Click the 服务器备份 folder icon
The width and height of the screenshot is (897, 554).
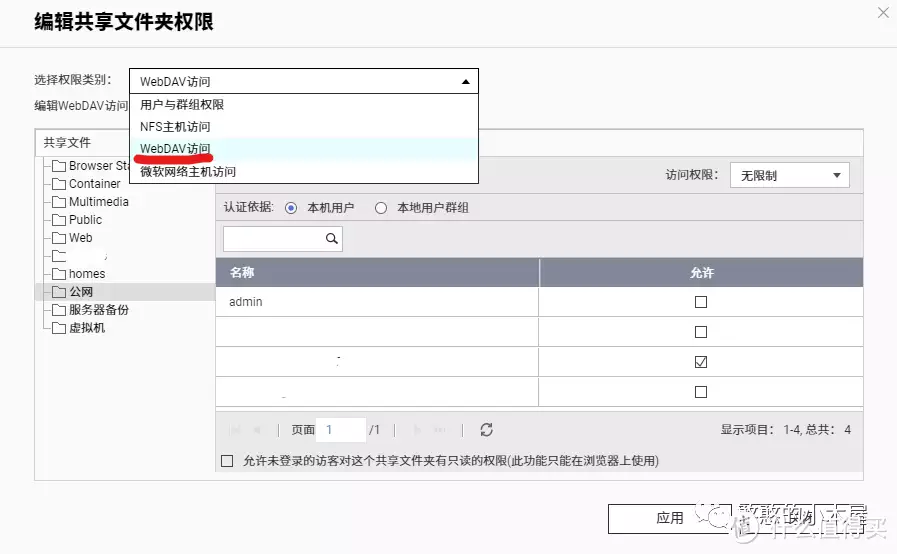click(59, 310)
